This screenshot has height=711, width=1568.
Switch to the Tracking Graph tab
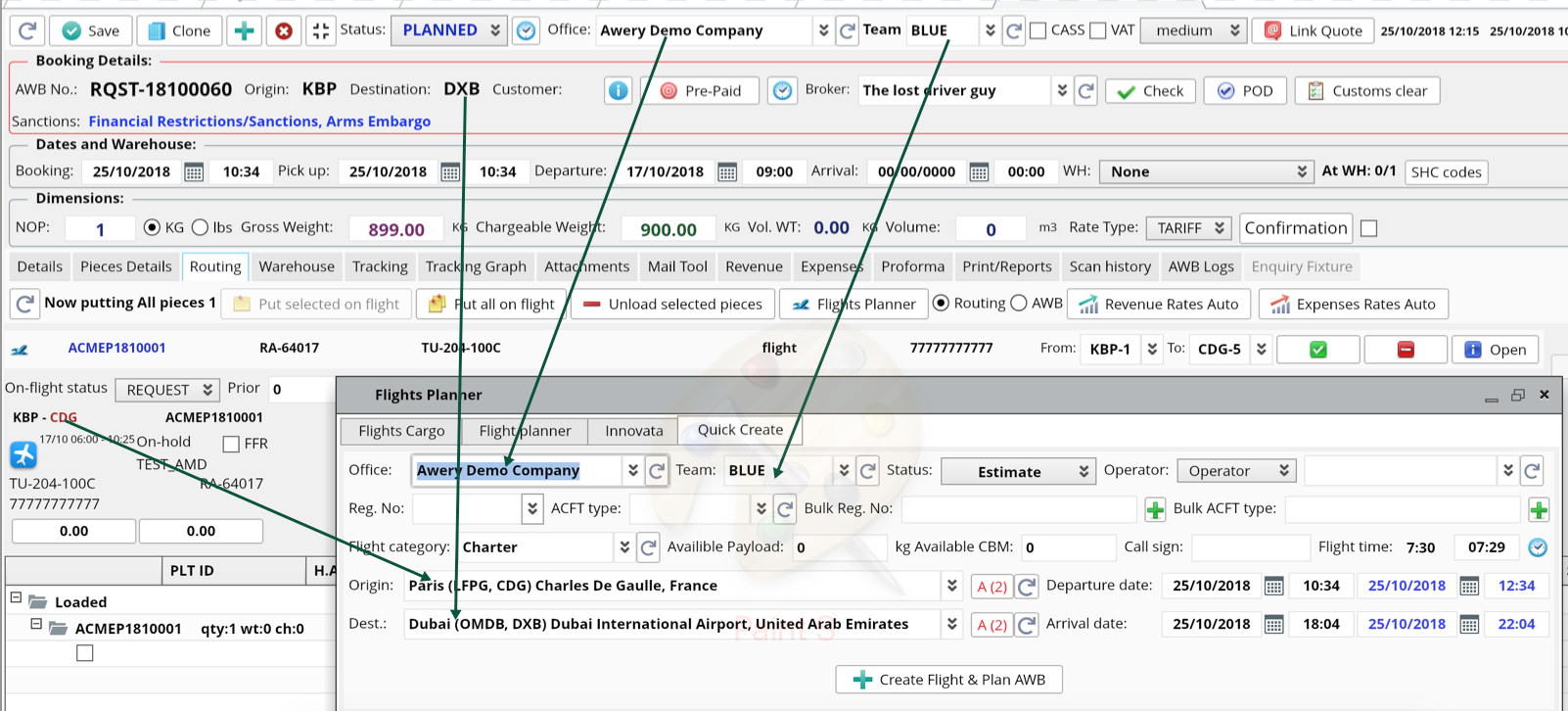476,266
